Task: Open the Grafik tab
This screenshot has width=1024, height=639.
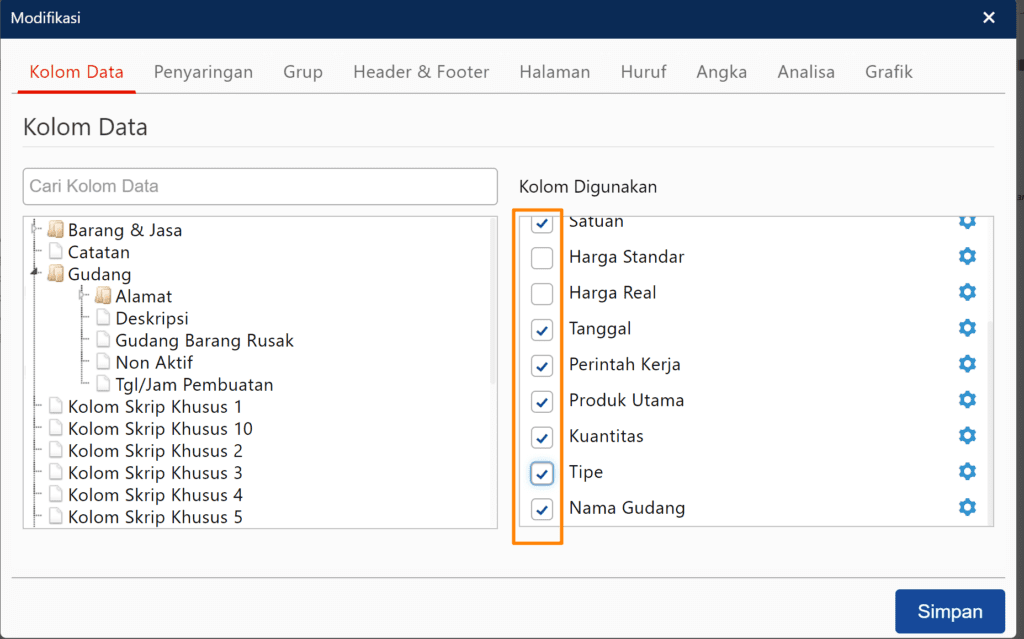Action: pos(888,71)
